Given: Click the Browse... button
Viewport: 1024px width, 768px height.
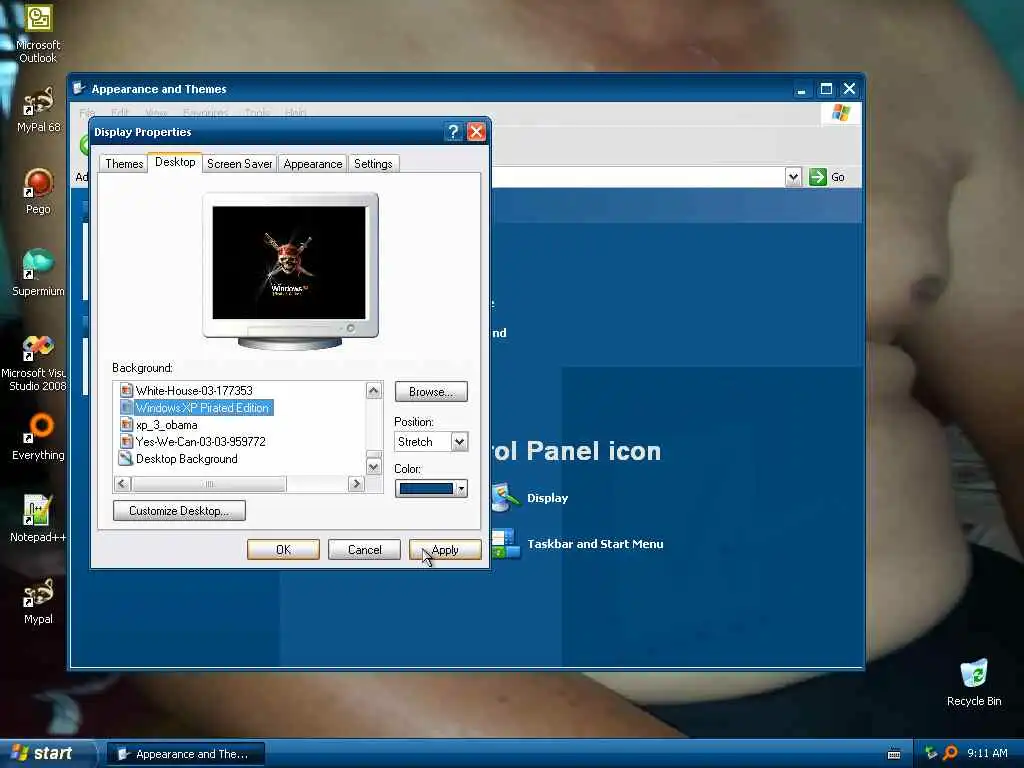Looking at the screenshot, I should pos(431,392).
